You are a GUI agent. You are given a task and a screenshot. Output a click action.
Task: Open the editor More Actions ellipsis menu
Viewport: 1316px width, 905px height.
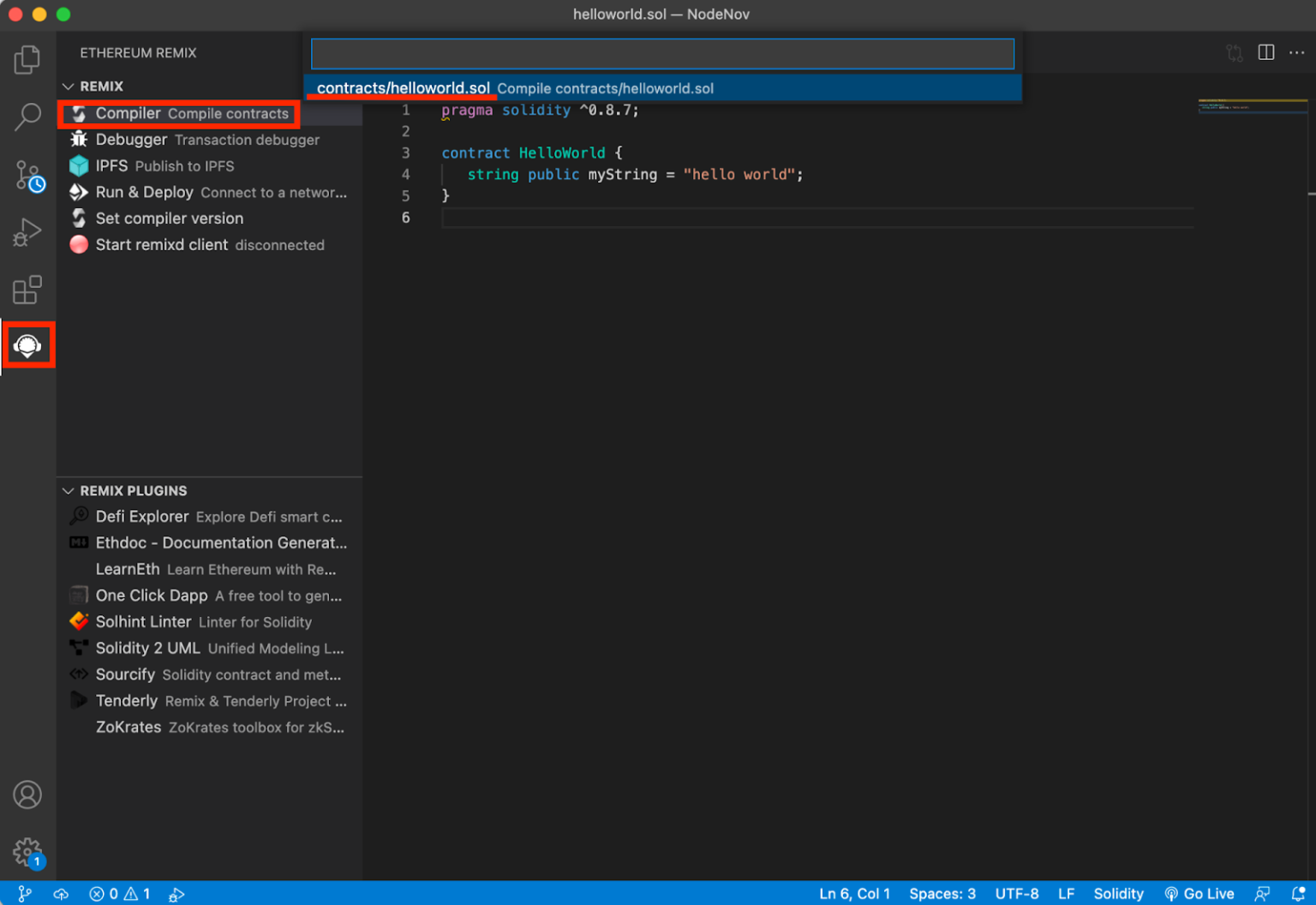pyautogui.click(x=1296, y=52)
